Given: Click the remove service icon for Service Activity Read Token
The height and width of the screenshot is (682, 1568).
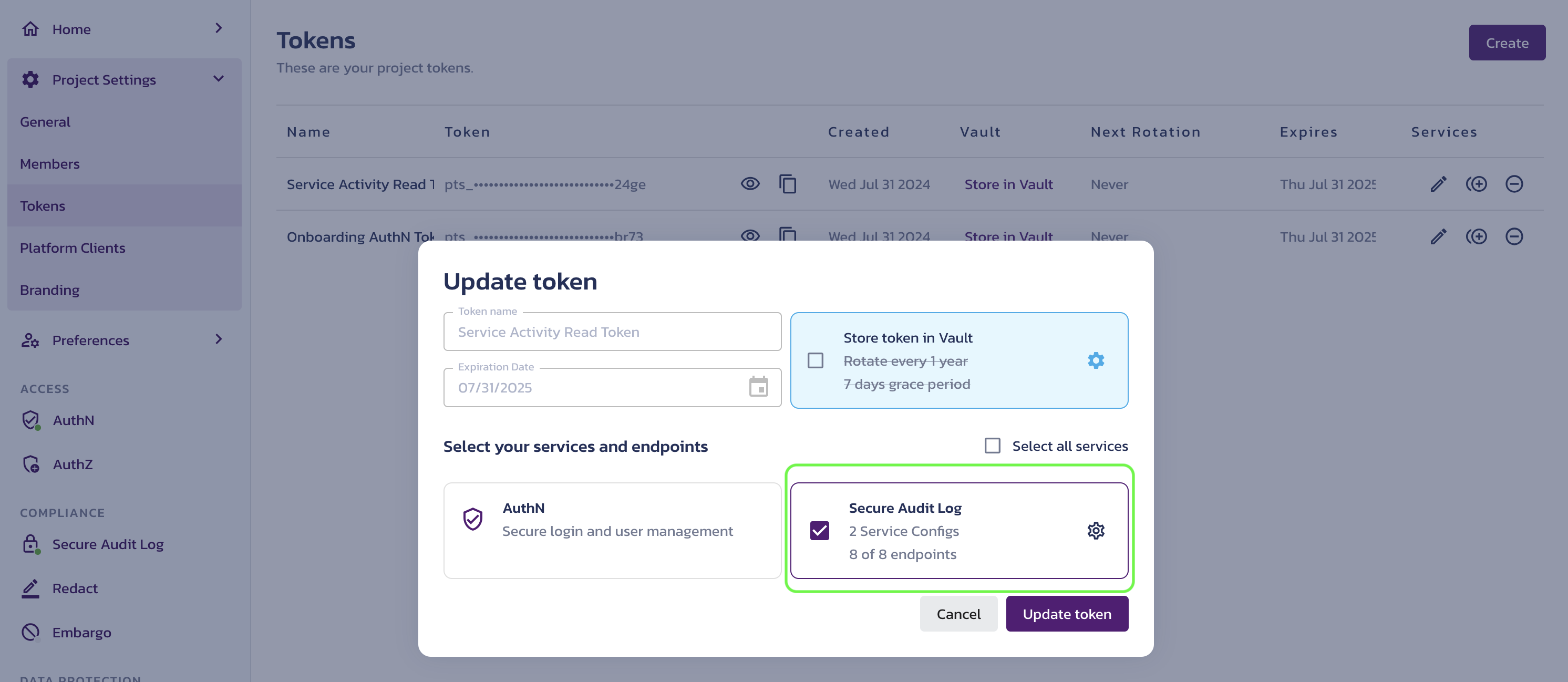Looking at the screenshot, I should [x=1515, y=183].
